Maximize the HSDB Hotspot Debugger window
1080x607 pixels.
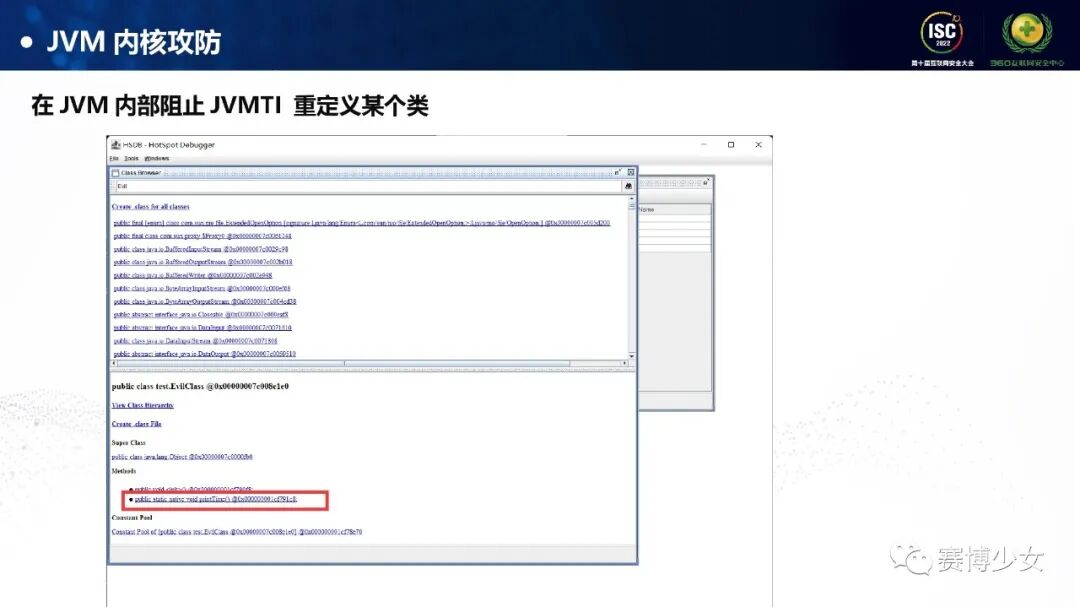(731, 145)
